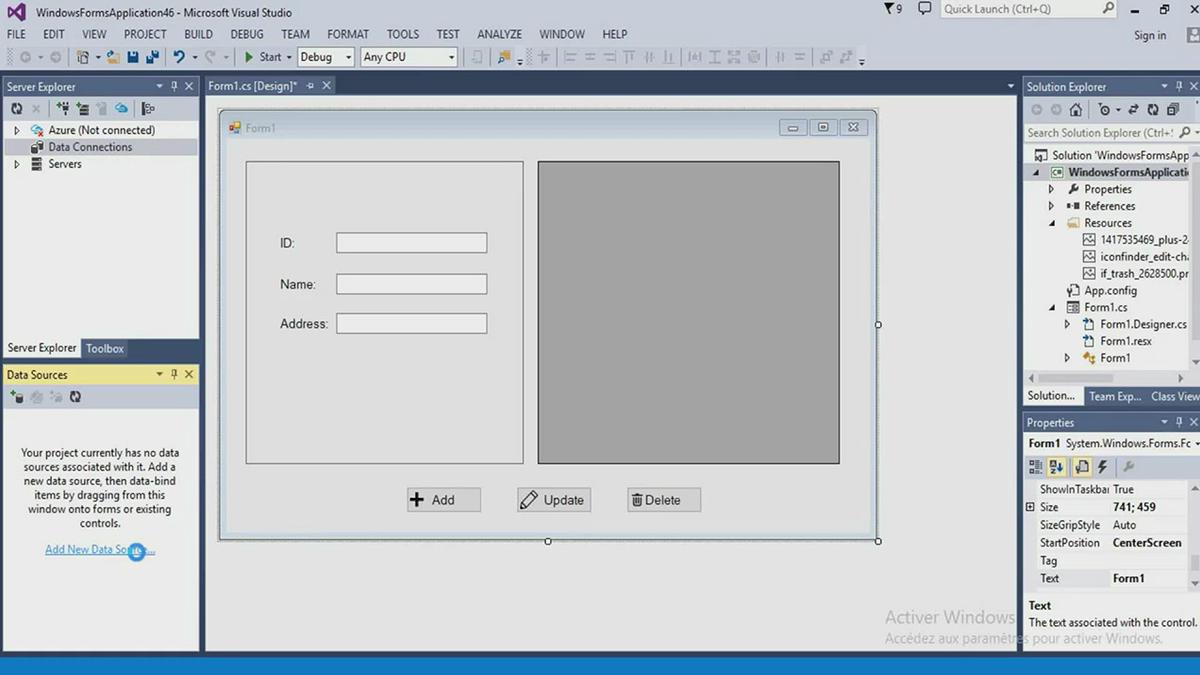Click the Sign in link

pos(1149,34)
